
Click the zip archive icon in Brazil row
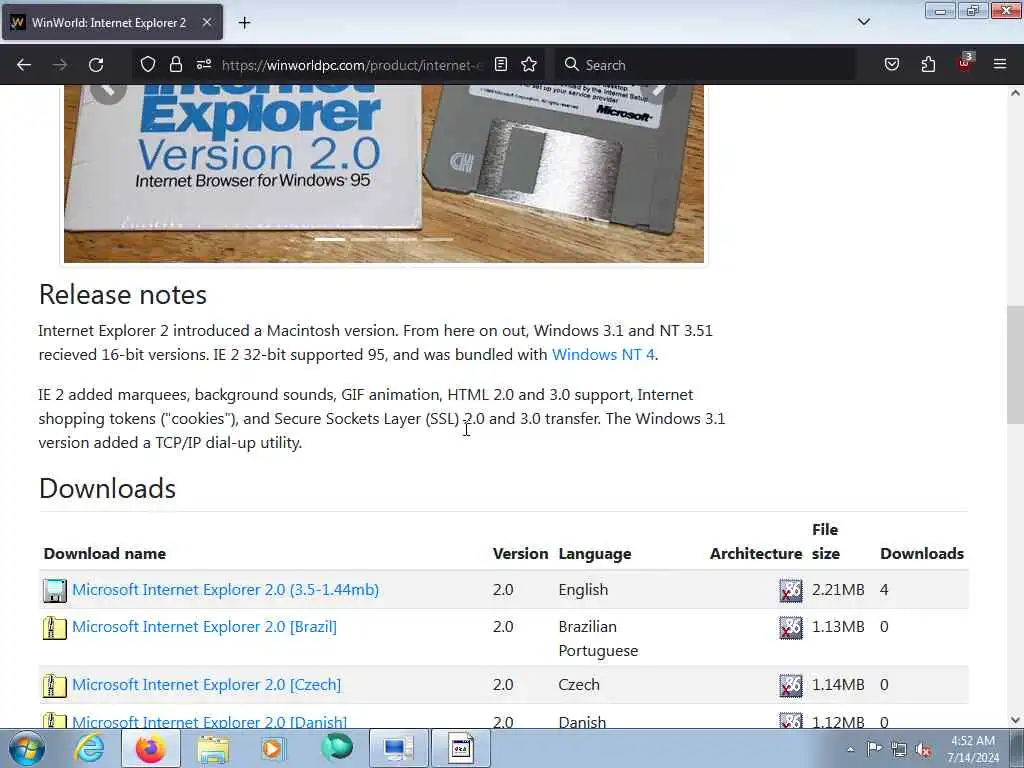click(54, 628)
